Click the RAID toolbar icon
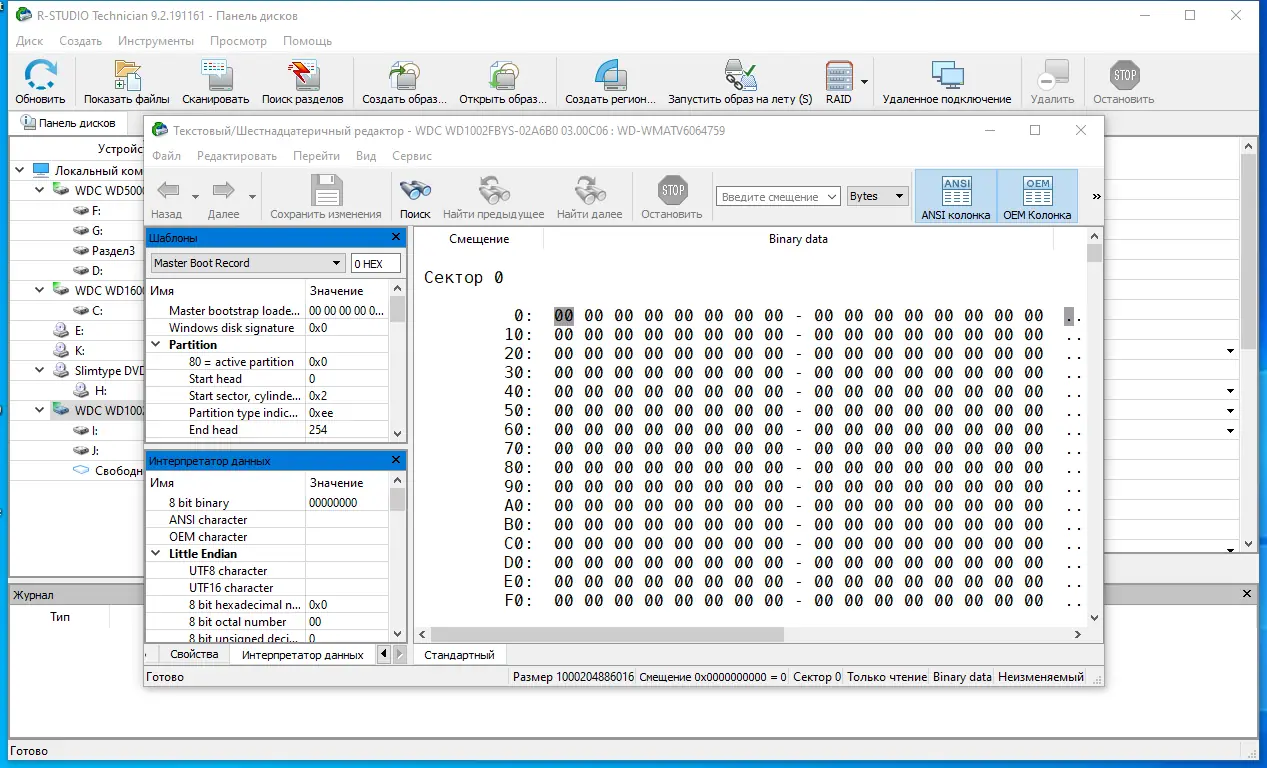 point(839,76)
